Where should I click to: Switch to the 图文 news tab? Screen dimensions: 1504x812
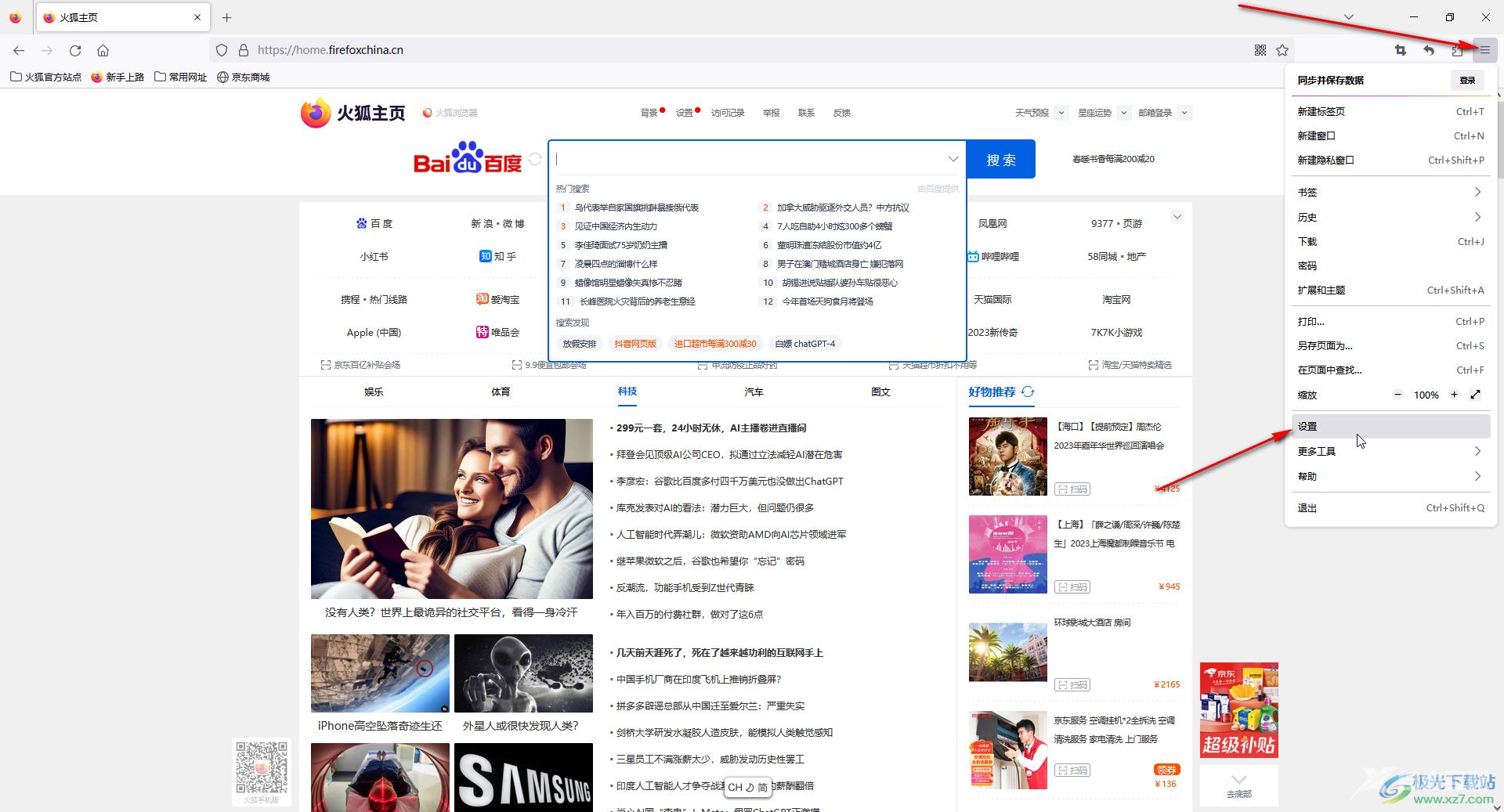(x=880, y=392)
